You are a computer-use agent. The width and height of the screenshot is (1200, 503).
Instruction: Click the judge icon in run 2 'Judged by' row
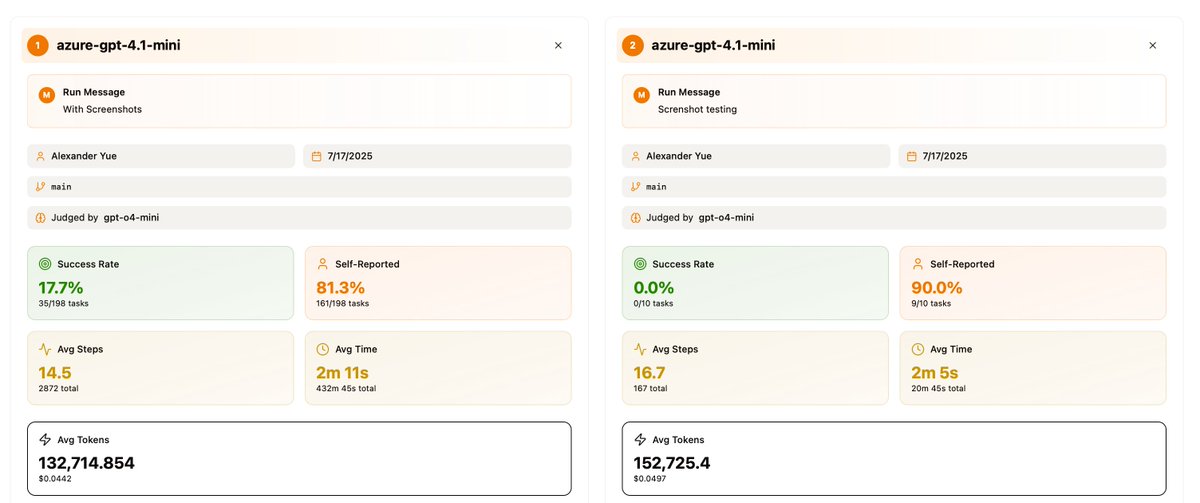(635, 217)
